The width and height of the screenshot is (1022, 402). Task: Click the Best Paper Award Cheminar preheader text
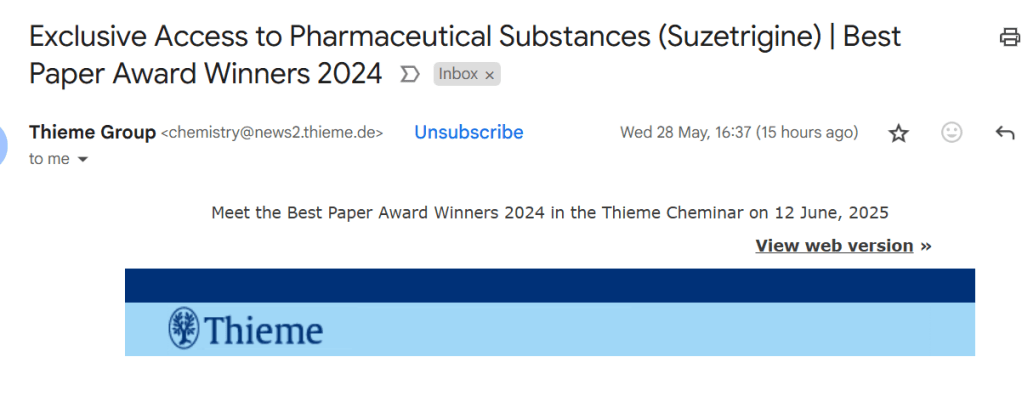coord(549,212)
